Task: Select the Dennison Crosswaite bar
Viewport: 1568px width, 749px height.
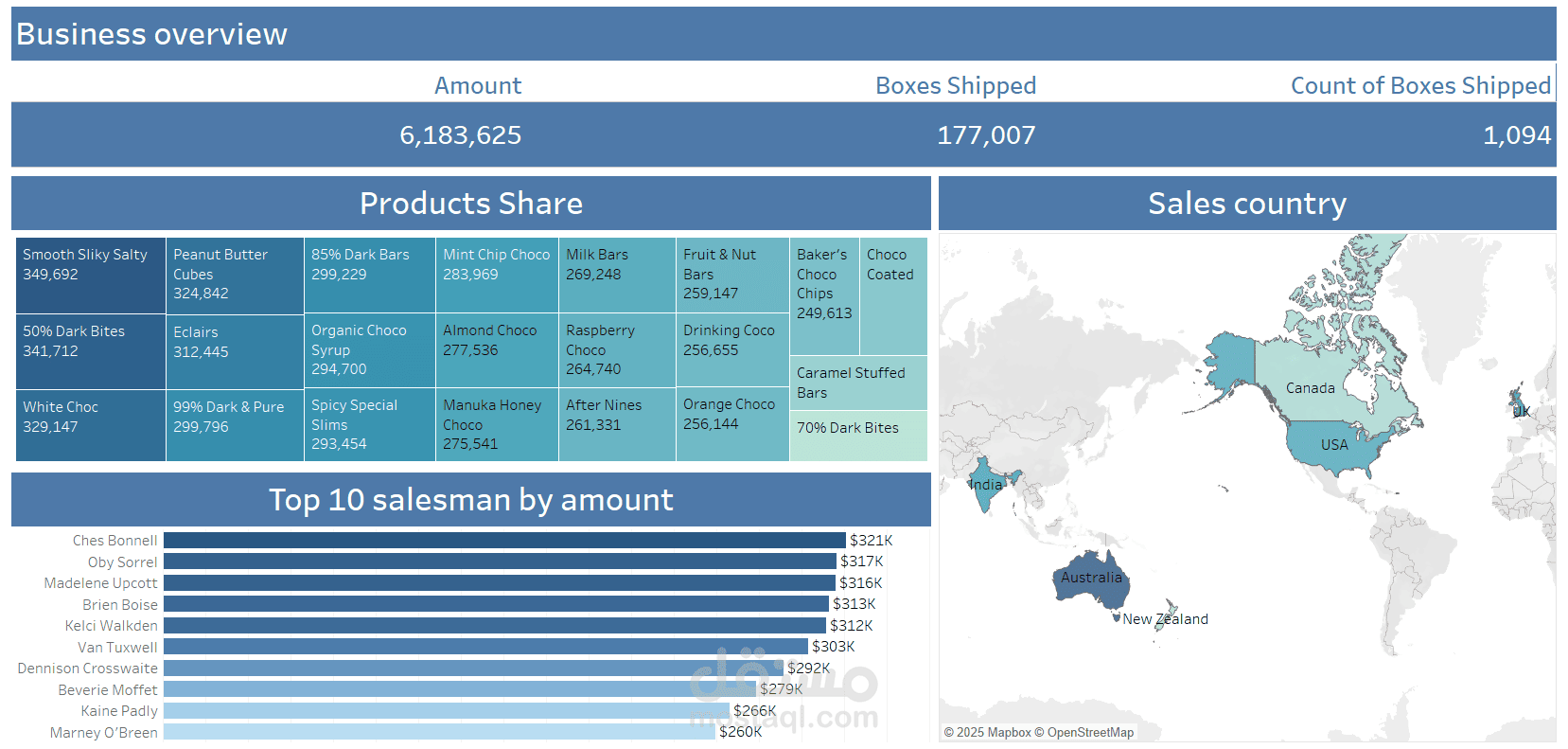Action: click(x=473, y=669)
